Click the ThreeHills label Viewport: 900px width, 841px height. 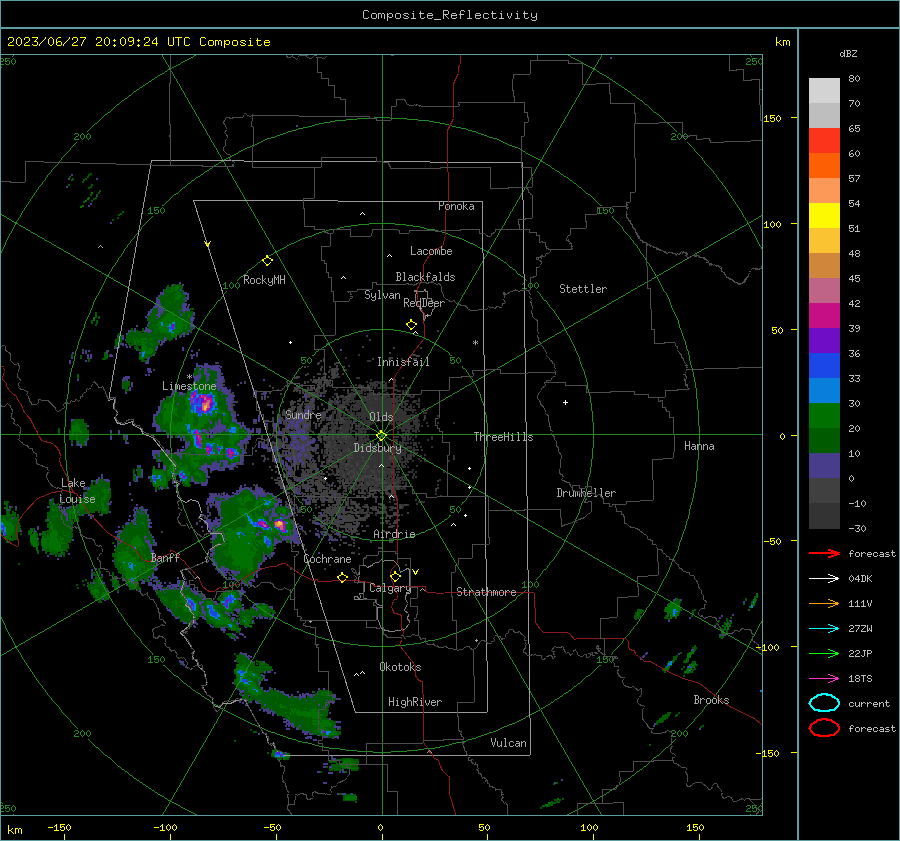(503, 437)
